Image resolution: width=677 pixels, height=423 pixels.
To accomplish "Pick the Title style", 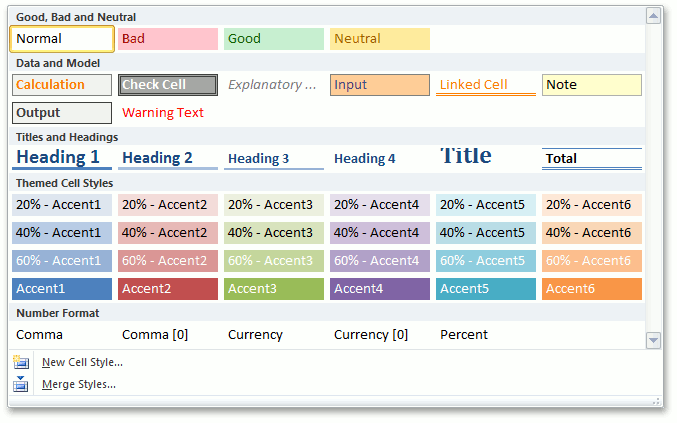I will coord(486,158).
